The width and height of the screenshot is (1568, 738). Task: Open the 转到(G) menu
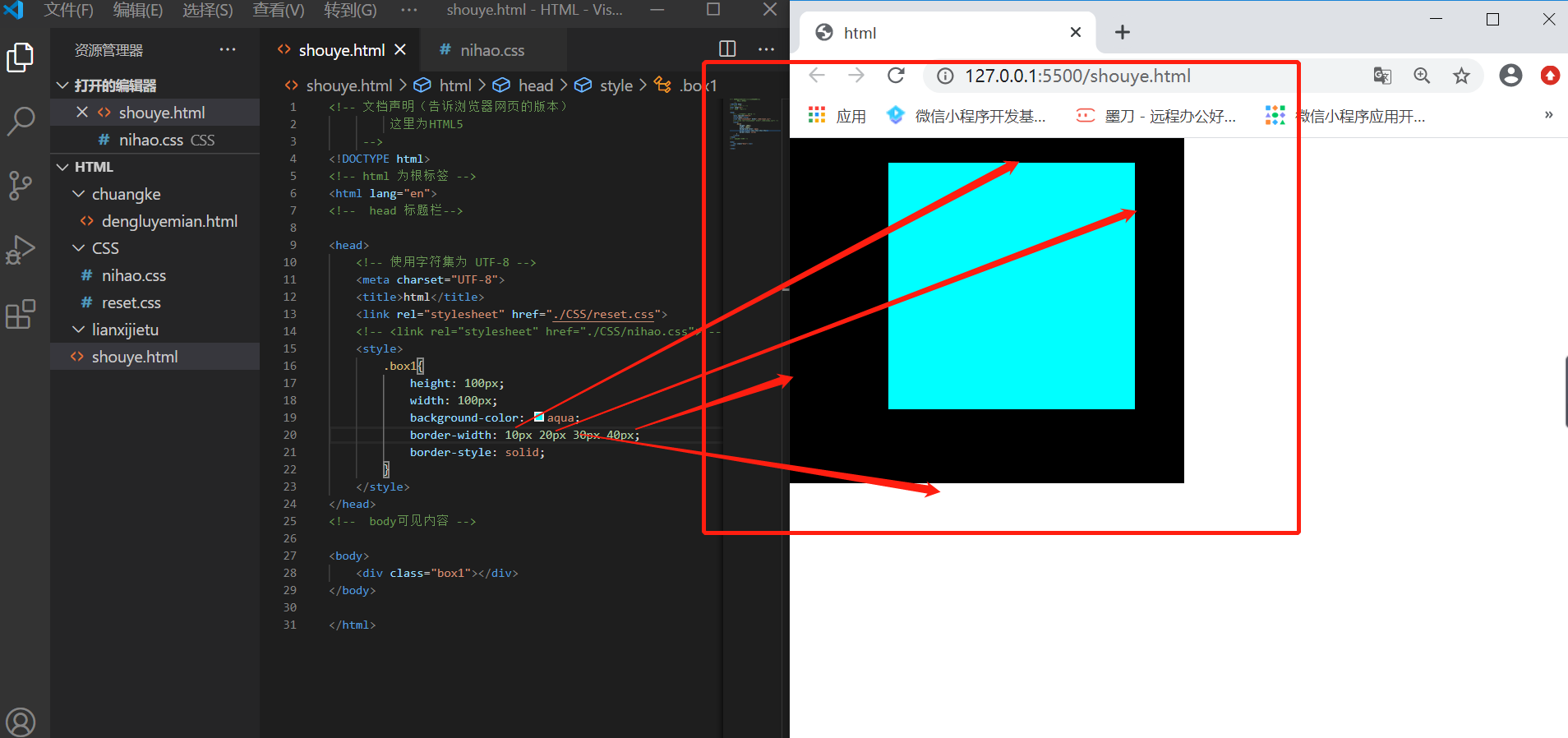350,10
